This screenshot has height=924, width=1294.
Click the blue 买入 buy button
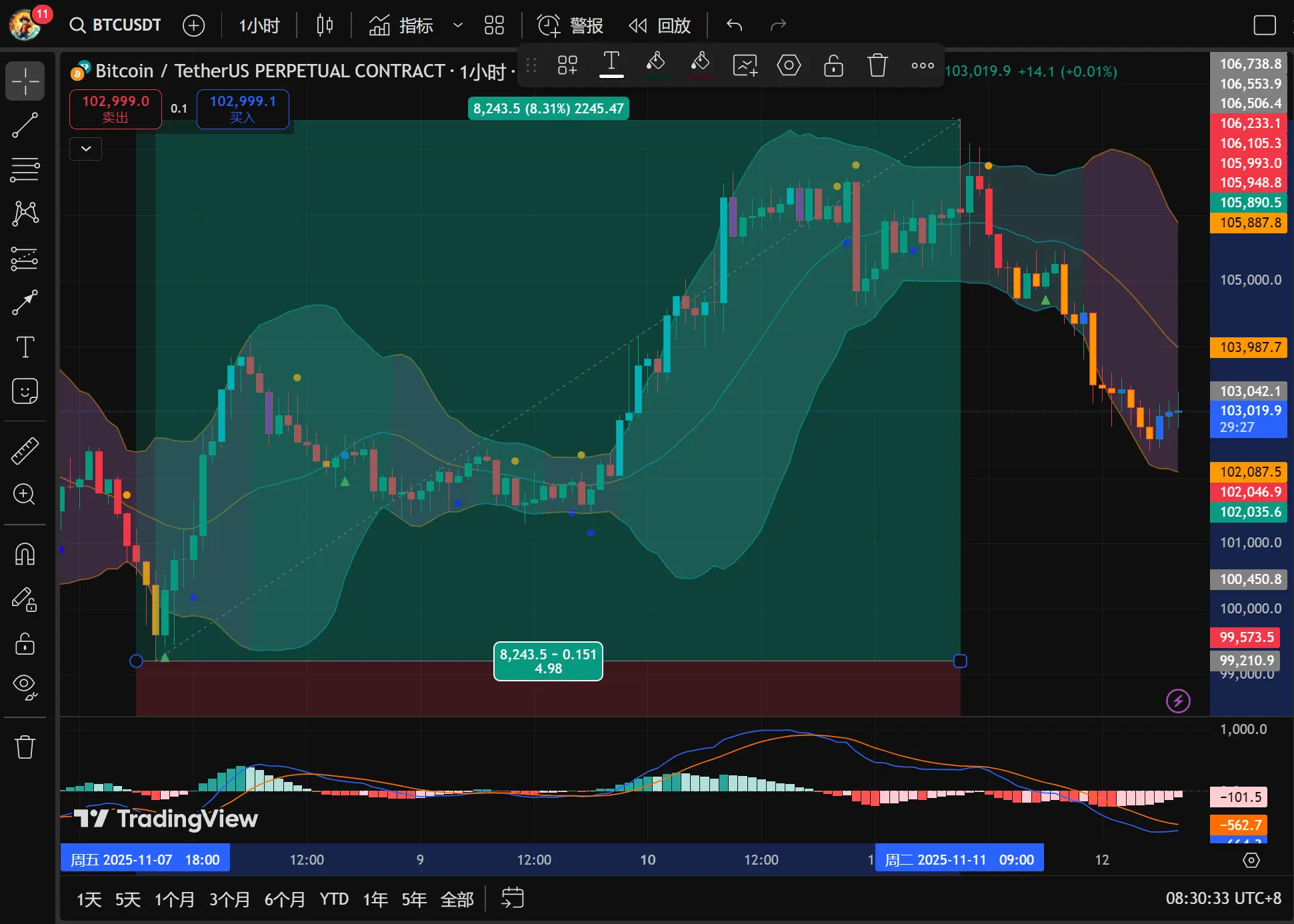pos(243,109)
